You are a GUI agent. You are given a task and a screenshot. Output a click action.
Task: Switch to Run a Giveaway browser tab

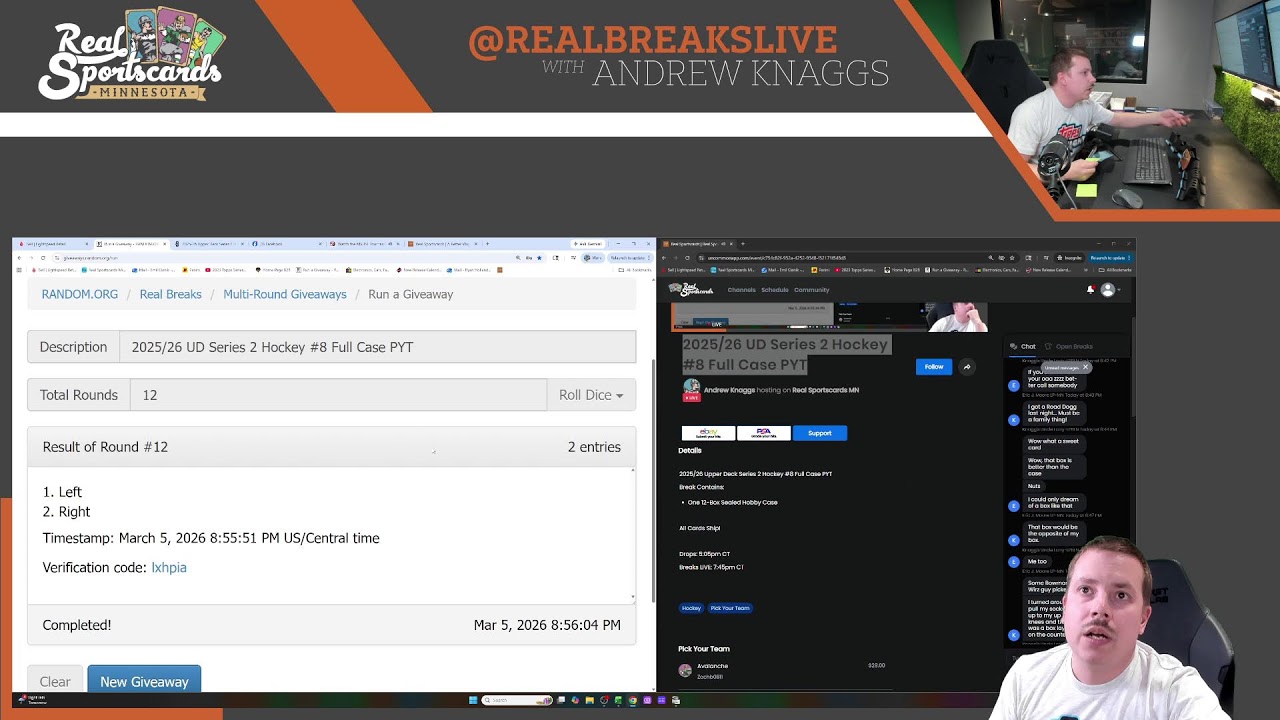coord(131,244)
